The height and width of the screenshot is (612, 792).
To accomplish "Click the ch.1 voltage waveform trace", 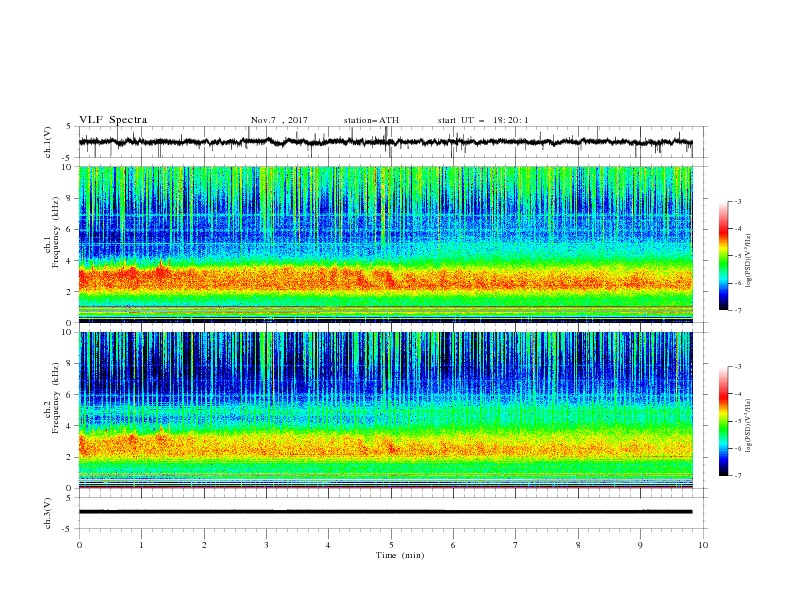I will [x=385, y=142].
